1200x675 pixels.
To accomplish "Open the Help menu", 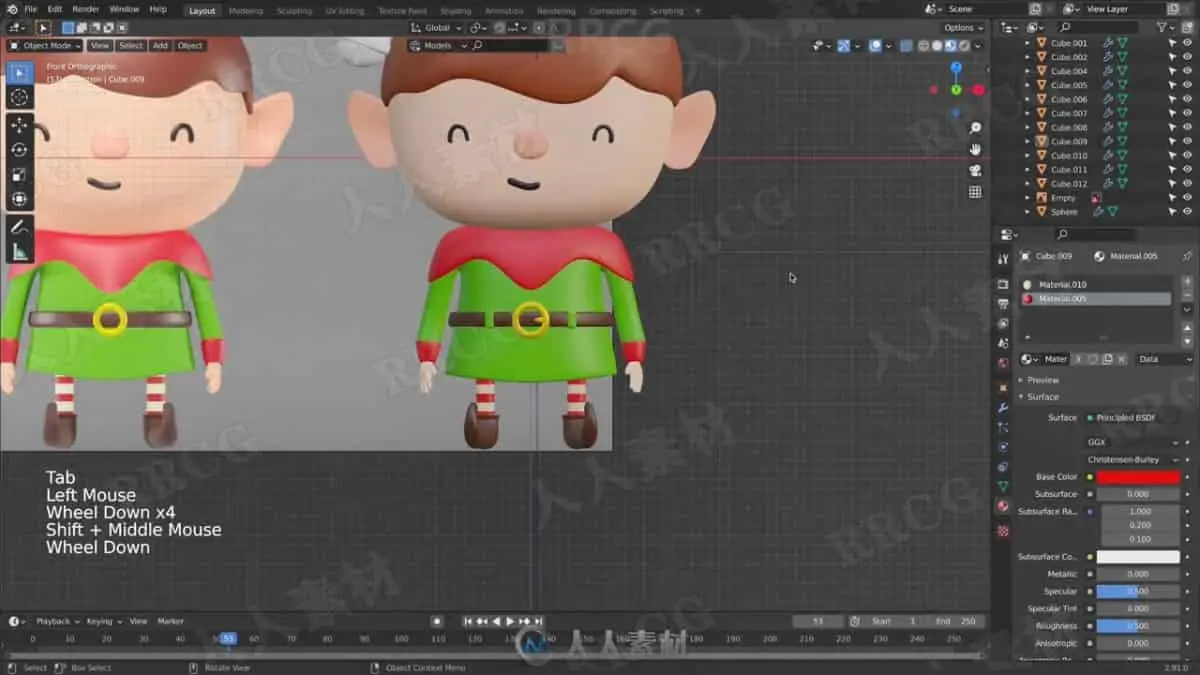I will 158,9.
